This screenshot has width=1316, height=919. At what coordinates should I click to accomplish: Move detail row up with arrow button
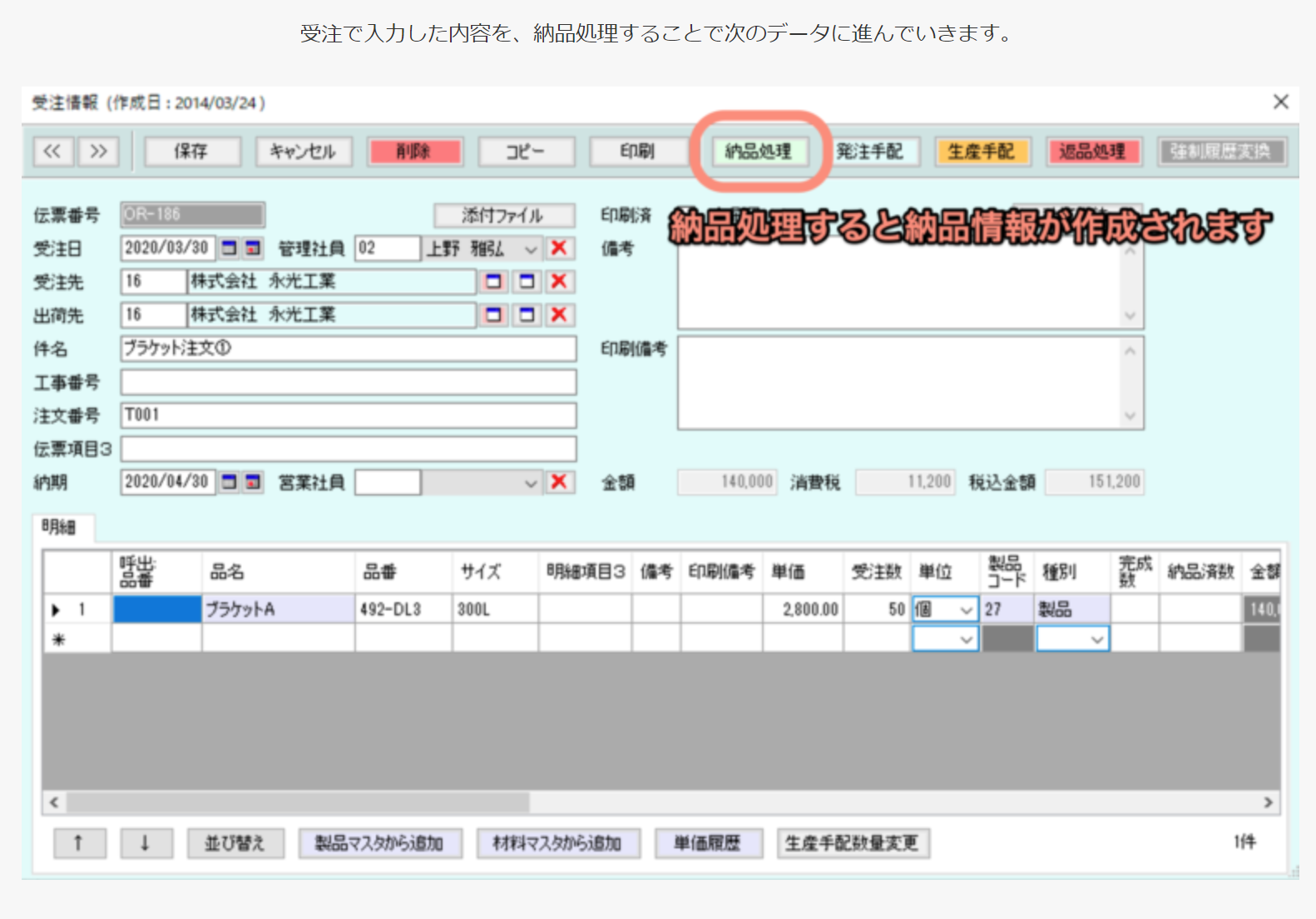coord(79,842)
